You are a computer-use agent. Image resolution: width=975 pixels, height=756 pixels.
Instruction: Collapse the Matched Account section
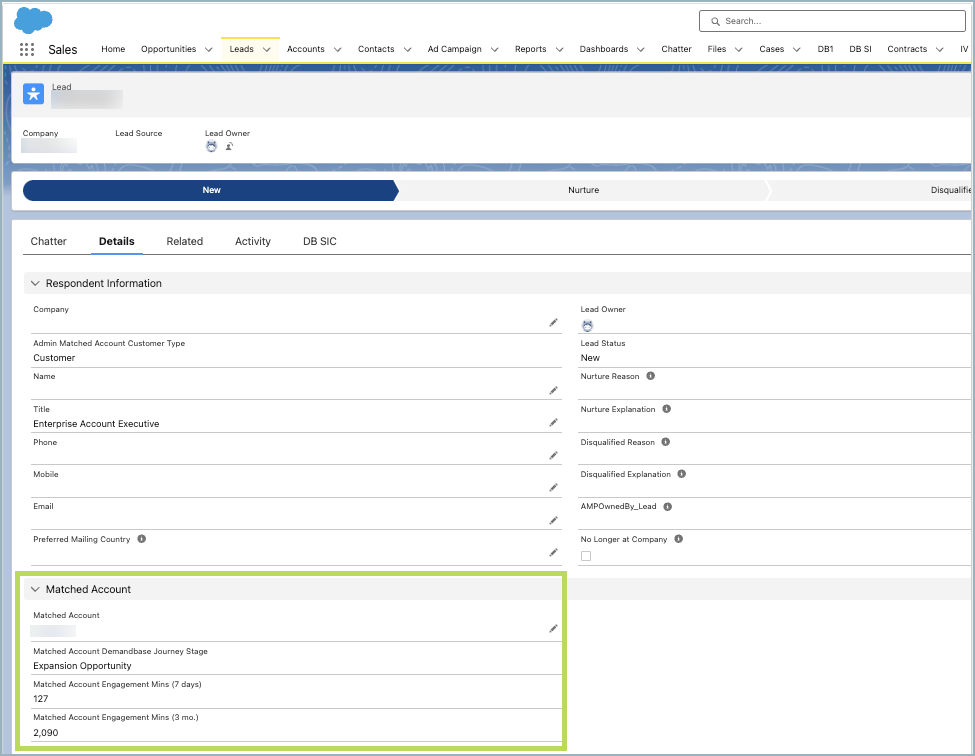click(x=35, y=590)
